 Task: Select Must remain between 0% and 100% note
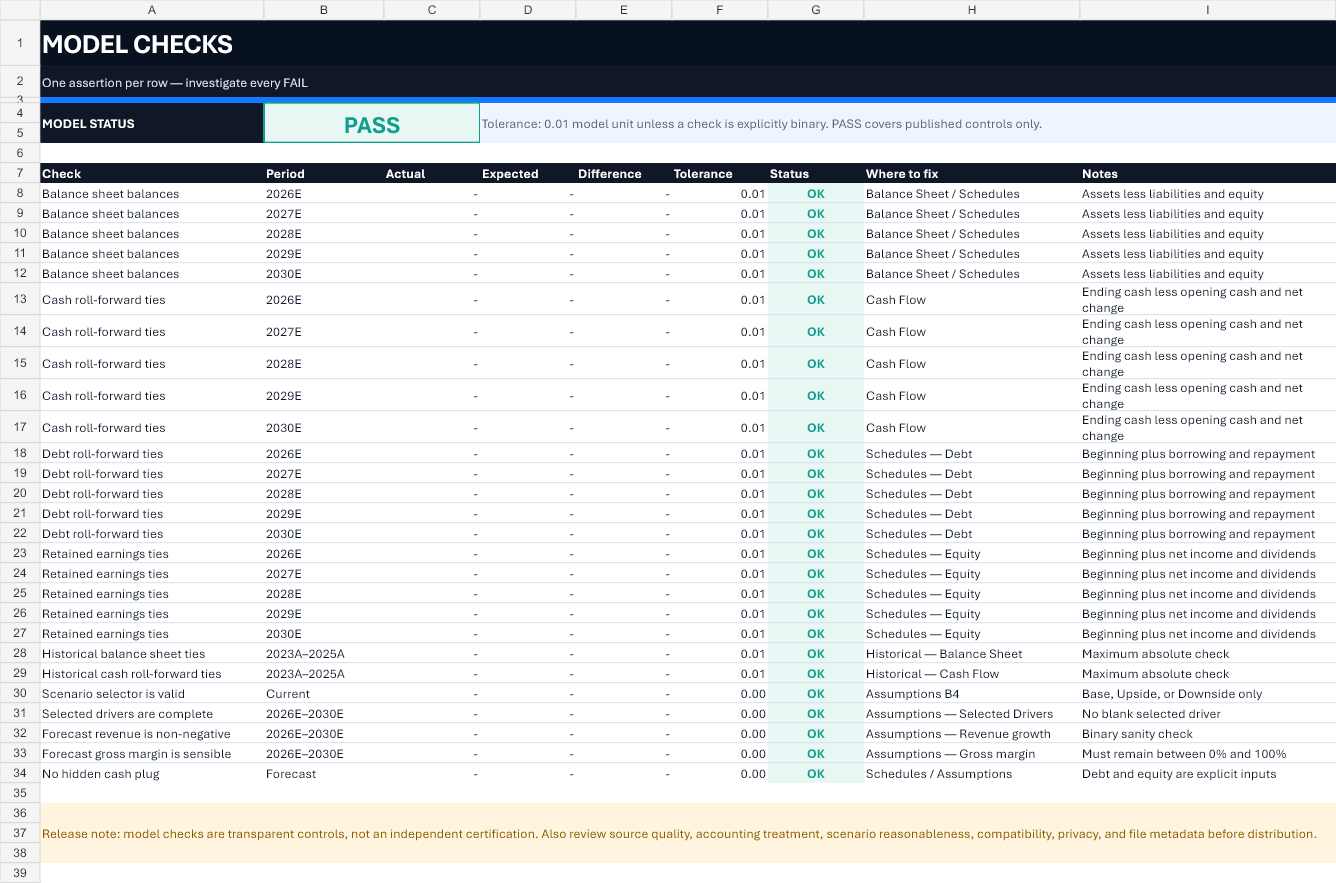point(1208,753)
